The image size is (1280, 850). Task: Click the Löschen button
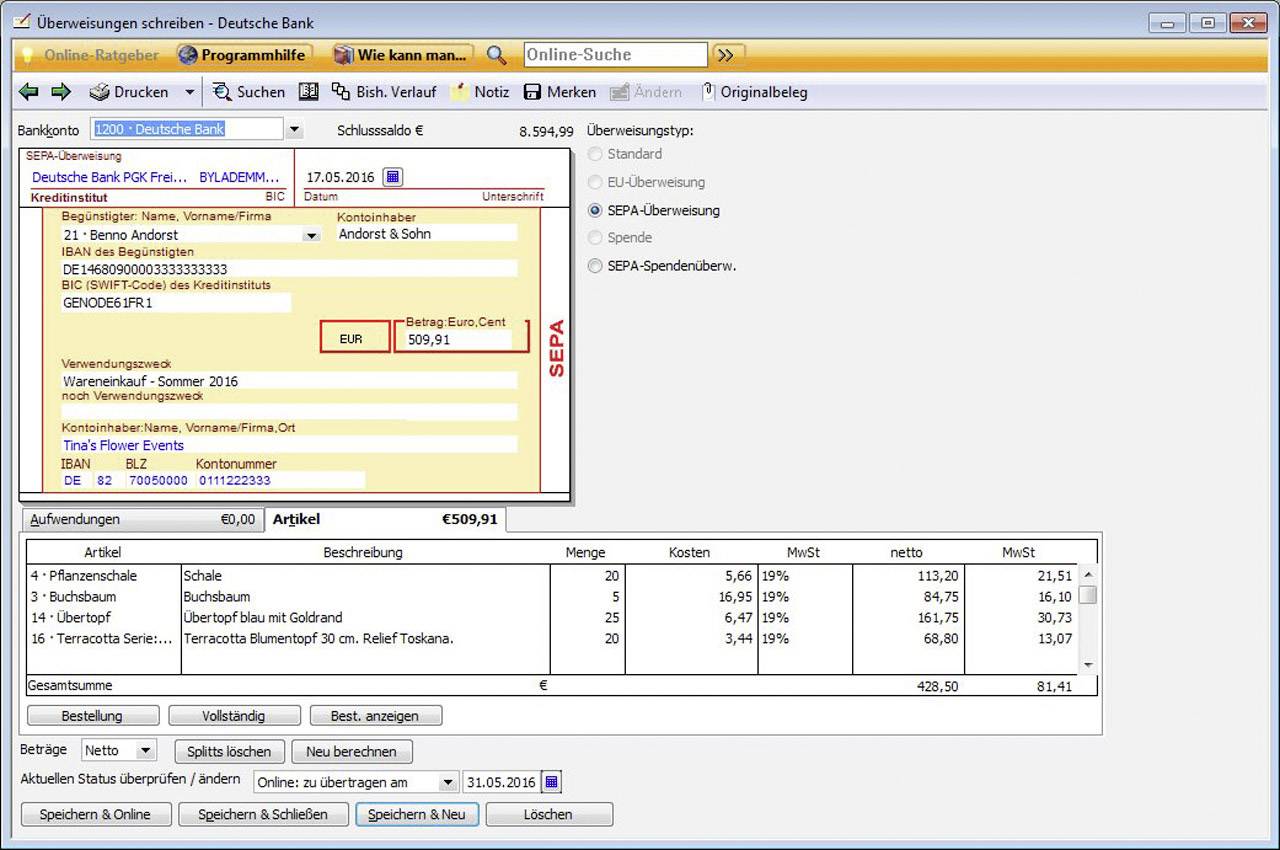tap(549, 814)
